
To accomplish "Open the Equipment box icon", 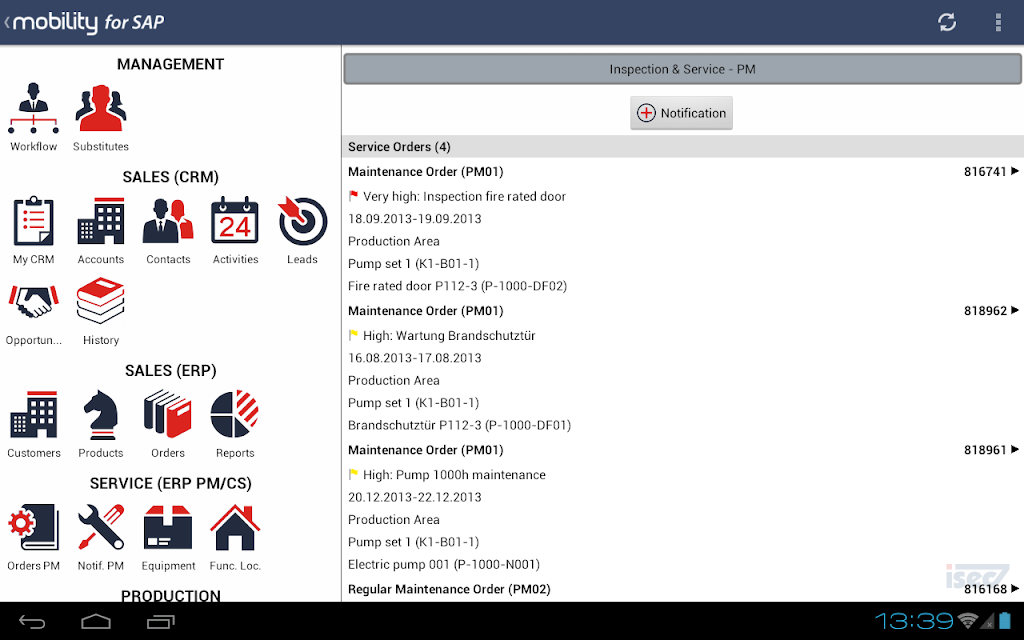I will [168, 528].
